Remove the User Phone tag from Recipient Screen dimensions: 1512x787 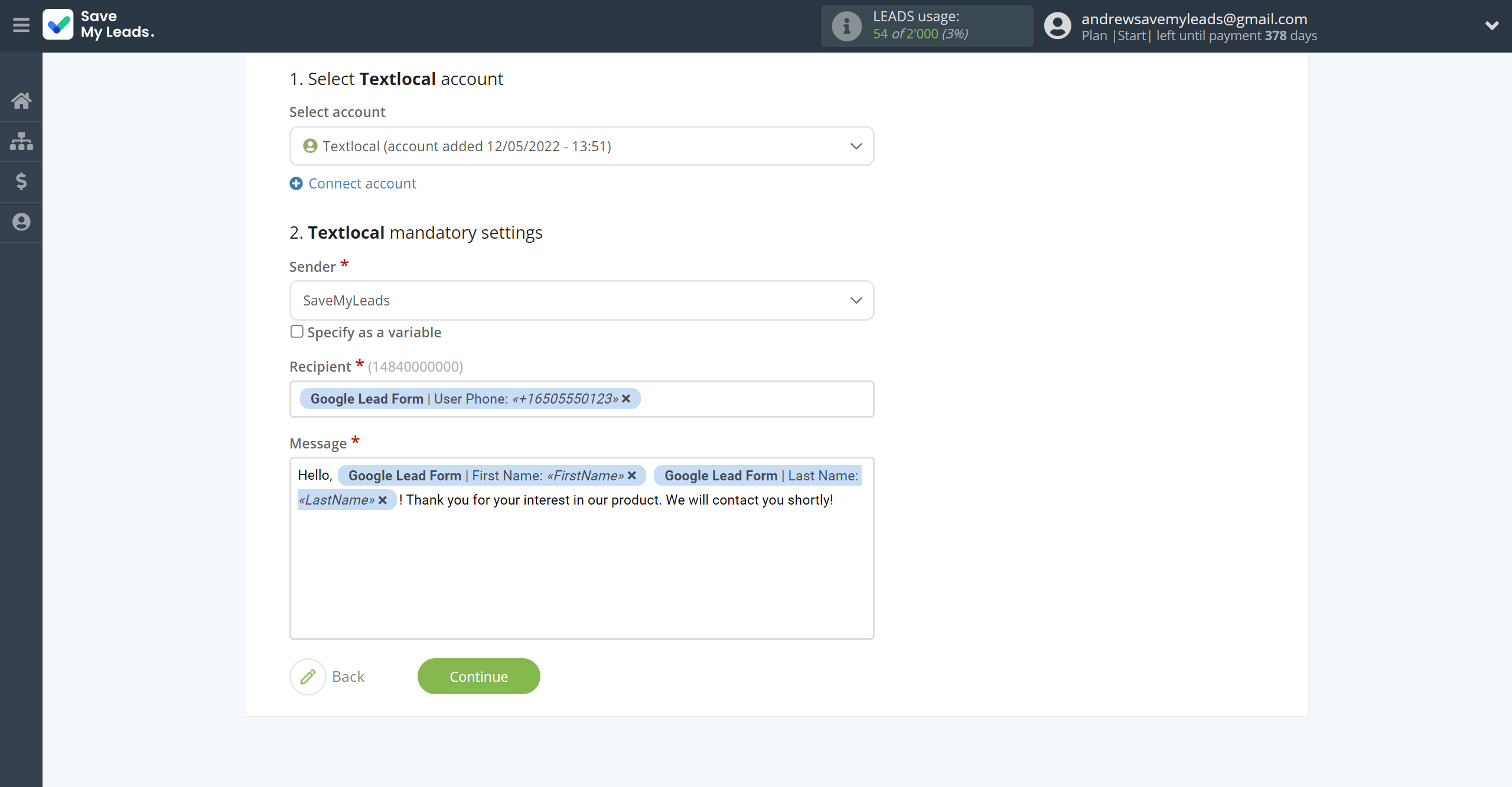pos(626,399)
